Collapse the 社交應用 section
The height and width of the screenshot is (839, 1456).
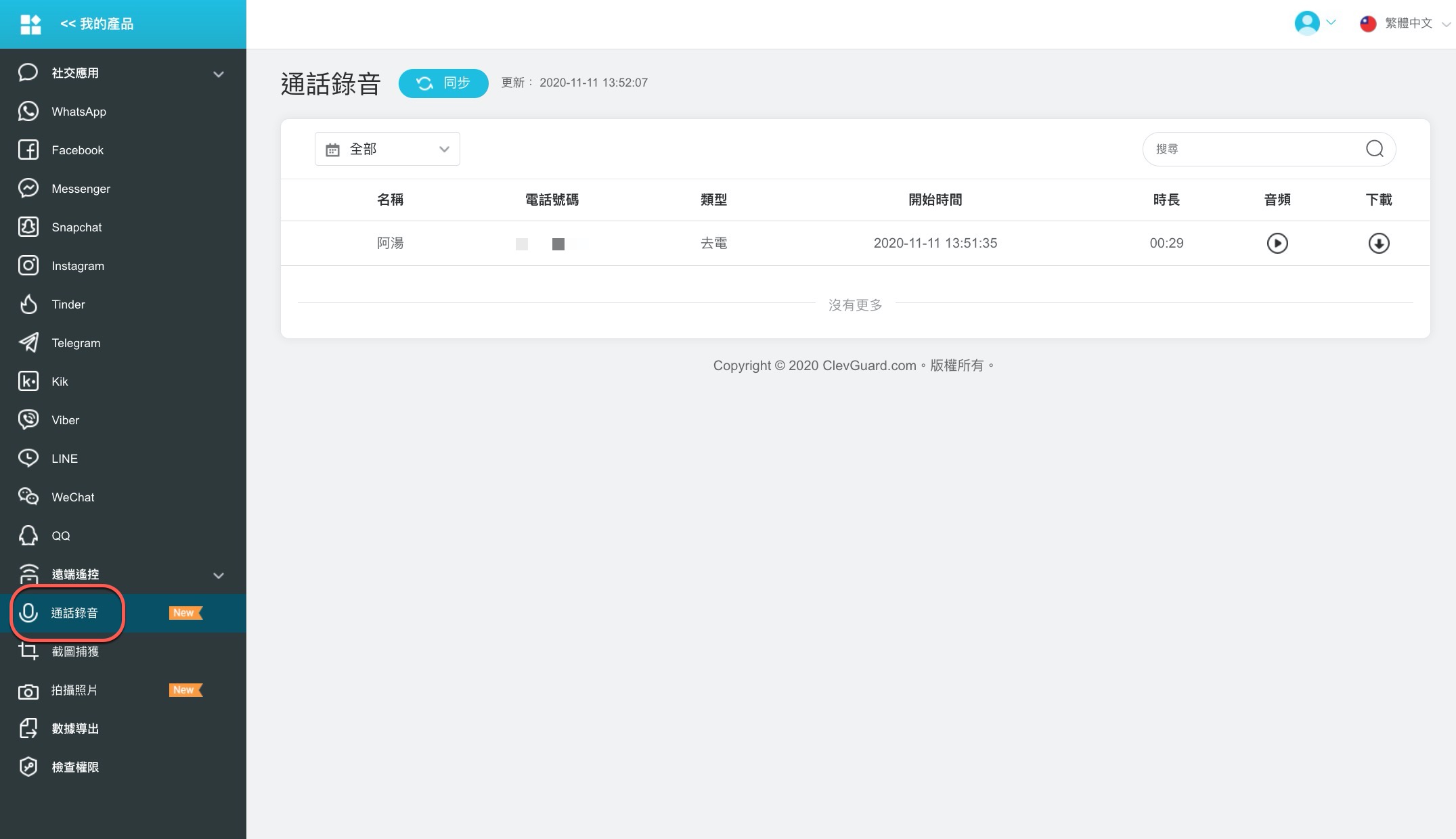218,74
